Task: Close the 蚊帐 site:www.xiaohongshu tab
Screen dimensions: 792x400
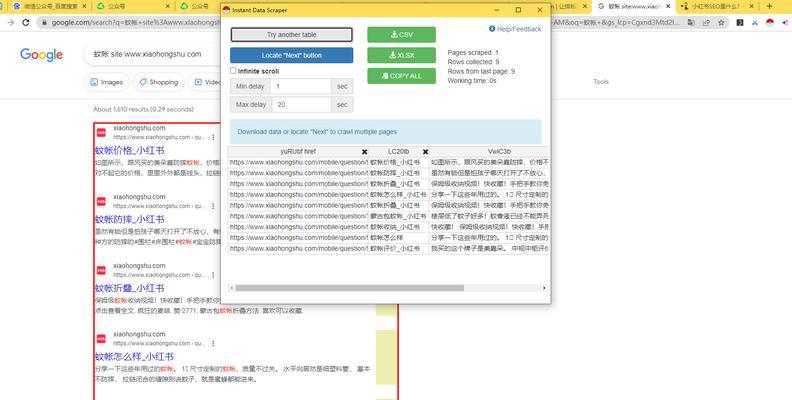Action: pyautogui.click(x=668, y=6)
